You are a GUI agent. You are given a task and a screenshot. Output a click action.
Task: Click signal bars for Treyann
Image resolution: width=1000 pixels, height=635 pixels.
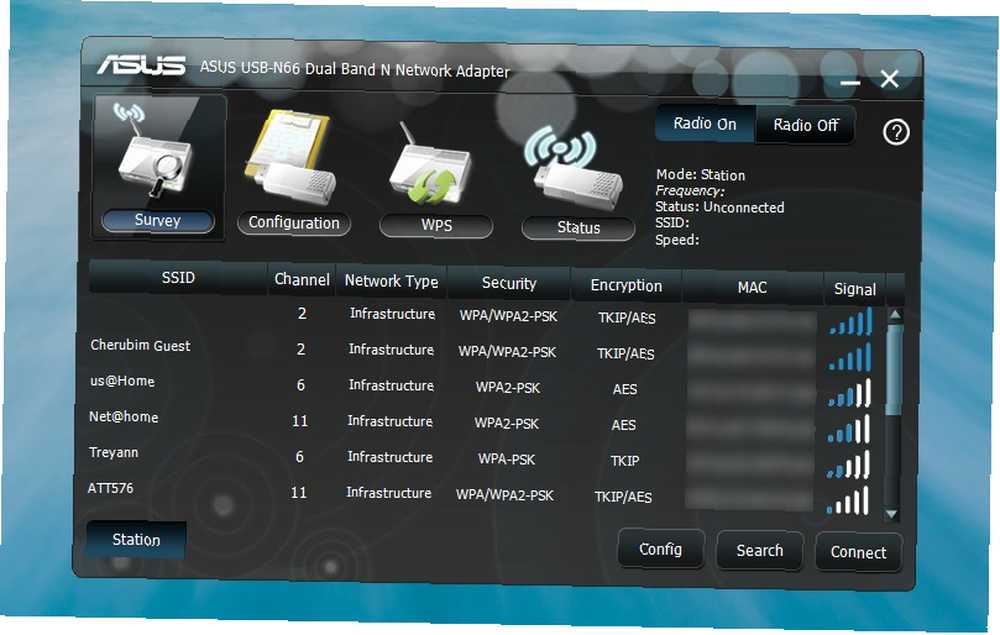pyautogui.click(x=848, y=464)
